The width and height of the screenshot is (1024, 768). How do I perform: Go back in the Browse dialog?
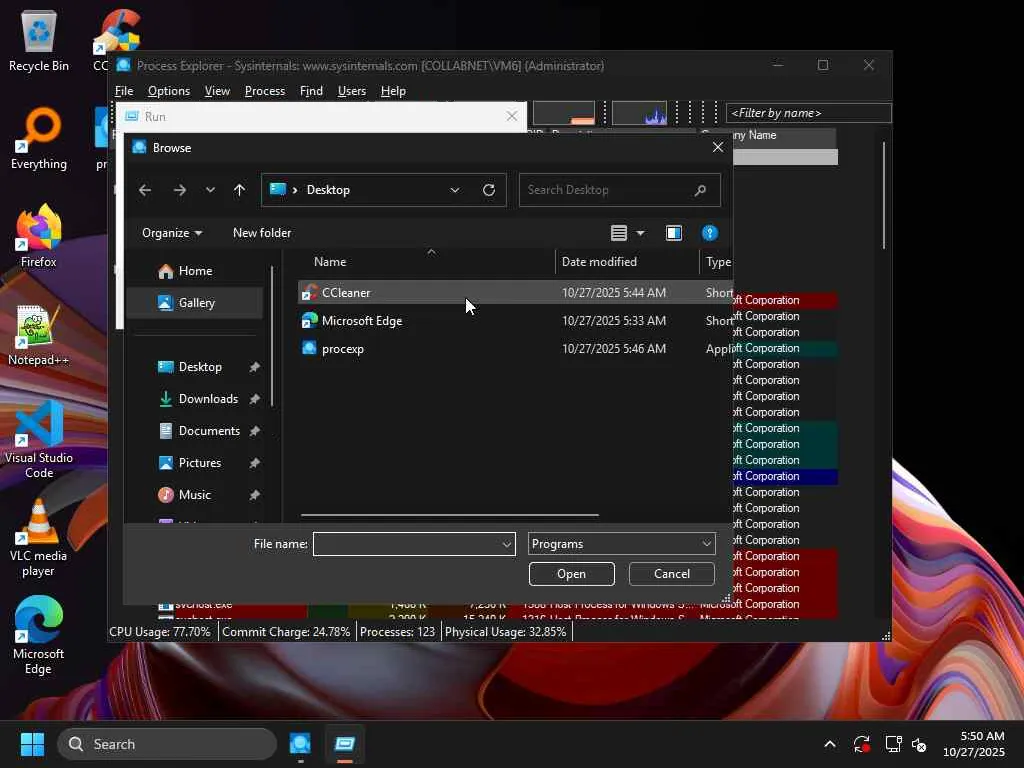(x=145, y=190)
